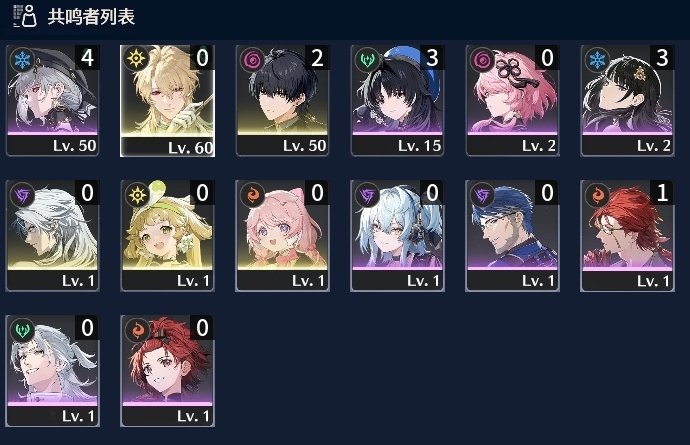Click the sequence number 1 badge on red-haired man

tap(661, 193)
